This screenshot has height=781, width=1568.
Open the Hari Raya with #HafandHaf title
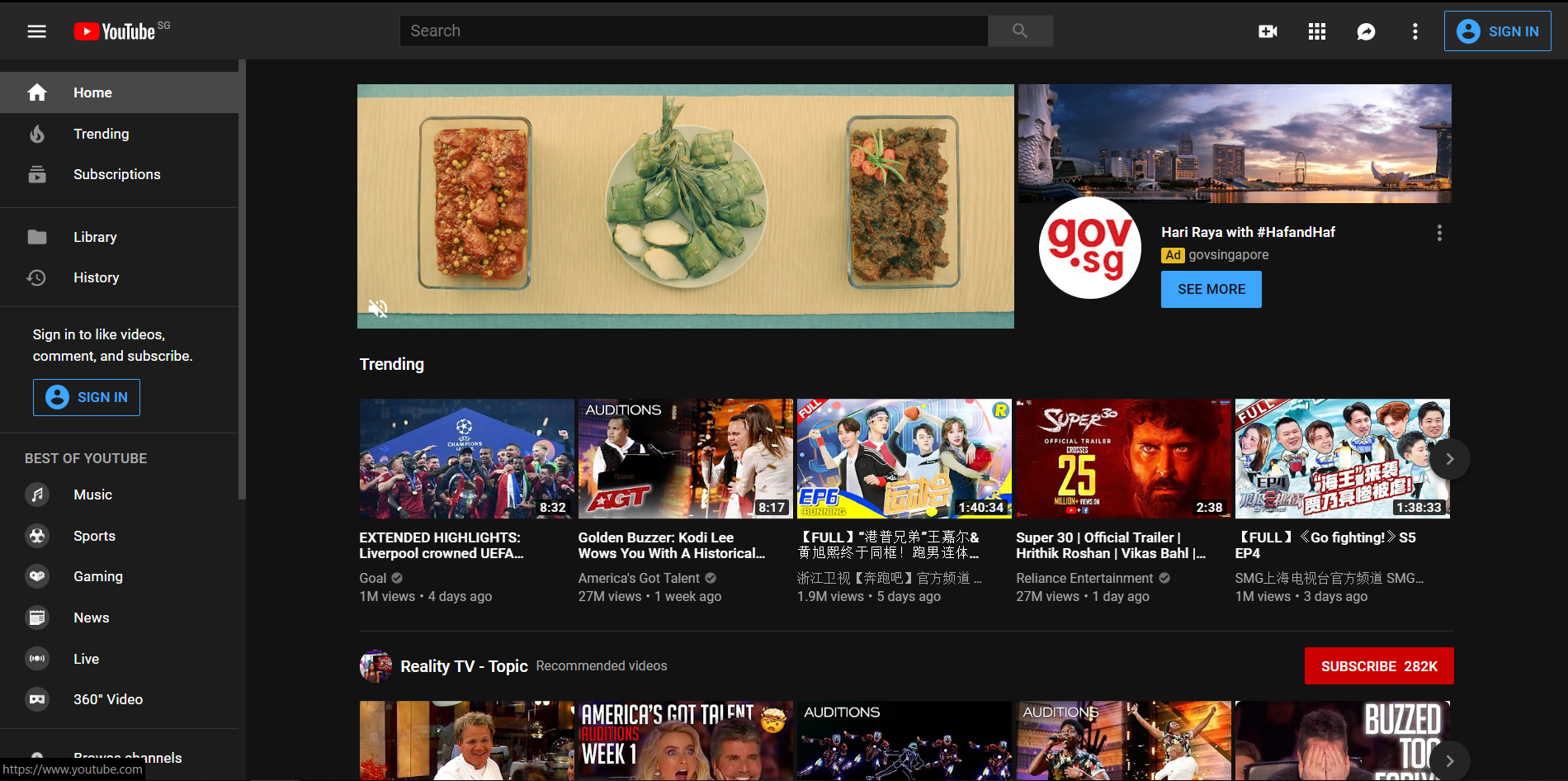[x=1248, y=232]
